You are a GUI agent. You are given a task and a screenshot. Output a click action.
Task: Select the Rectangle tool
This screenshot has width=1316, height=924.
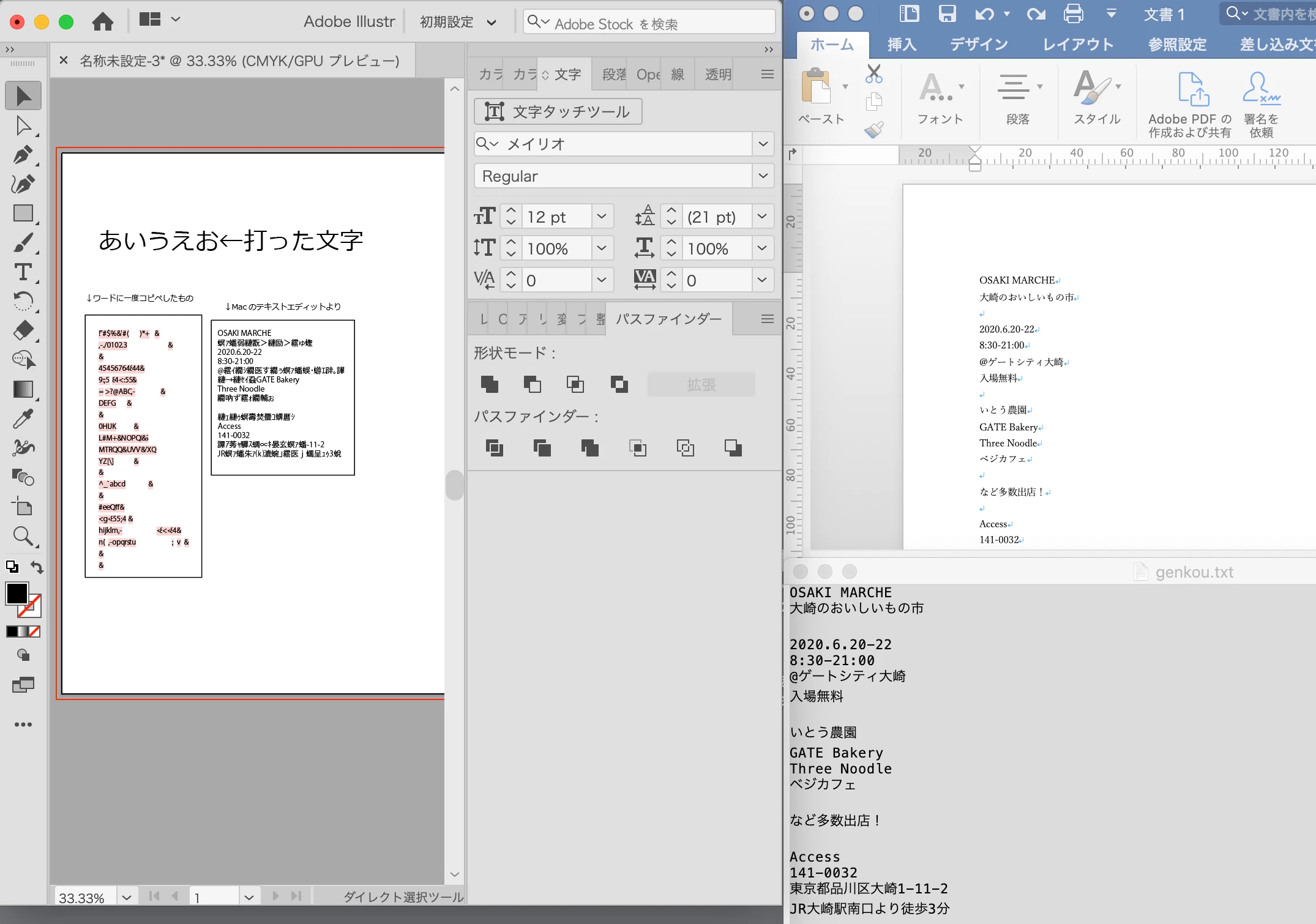tap(23, 214)
